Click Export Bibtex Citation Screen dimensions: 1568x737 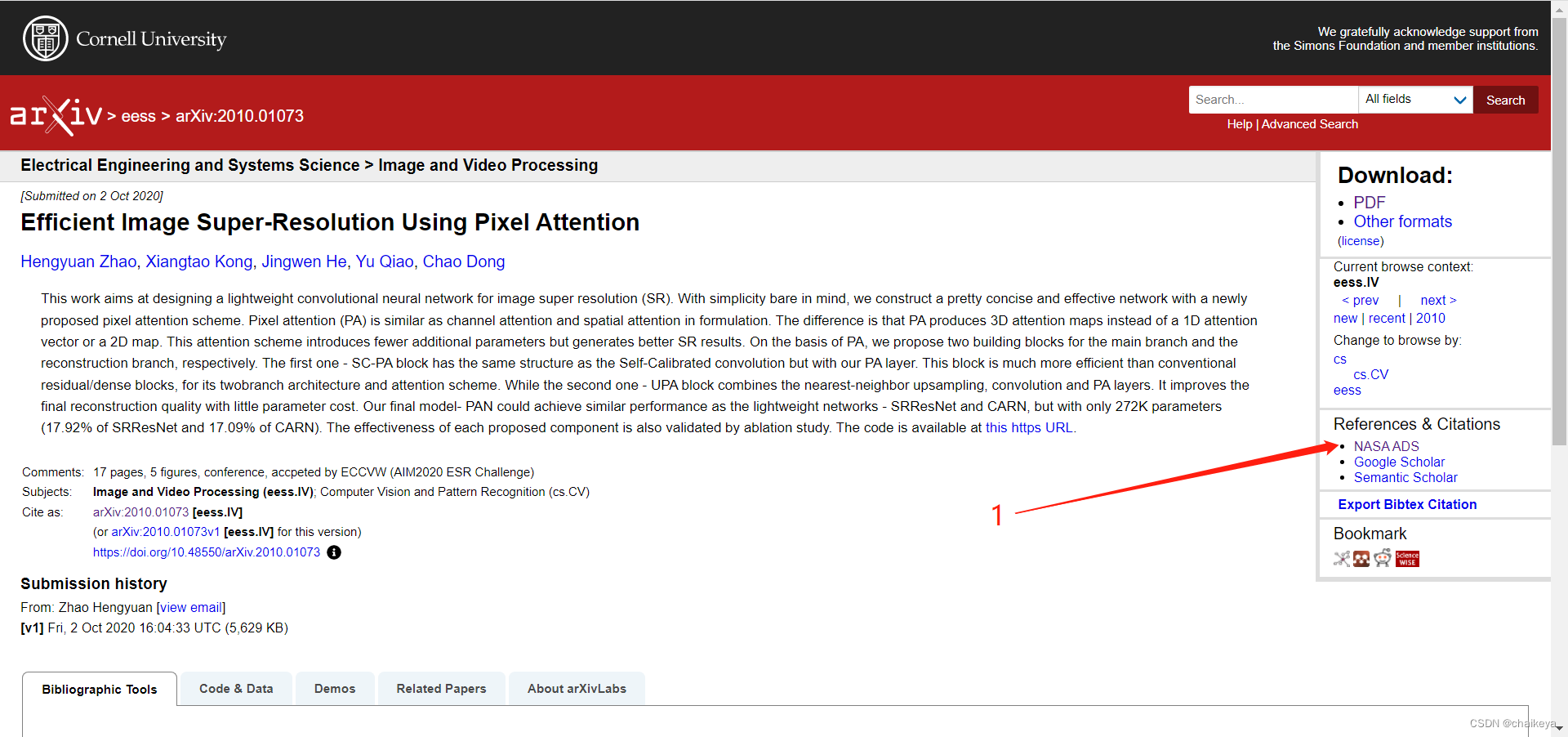coord(1407,505)
